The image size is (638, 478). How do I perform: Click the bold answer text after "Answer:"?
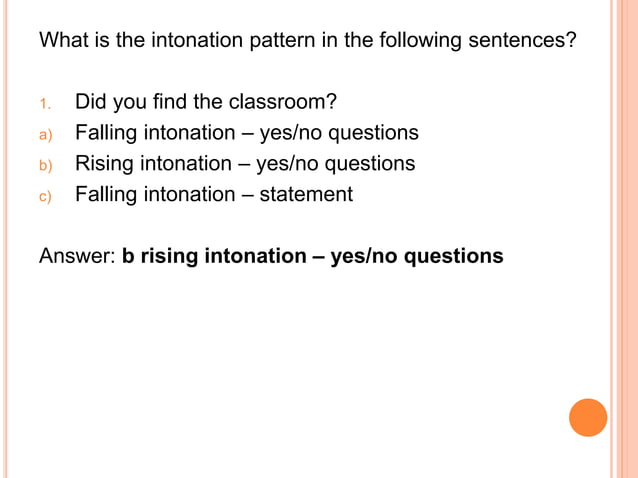pos(312,256)
